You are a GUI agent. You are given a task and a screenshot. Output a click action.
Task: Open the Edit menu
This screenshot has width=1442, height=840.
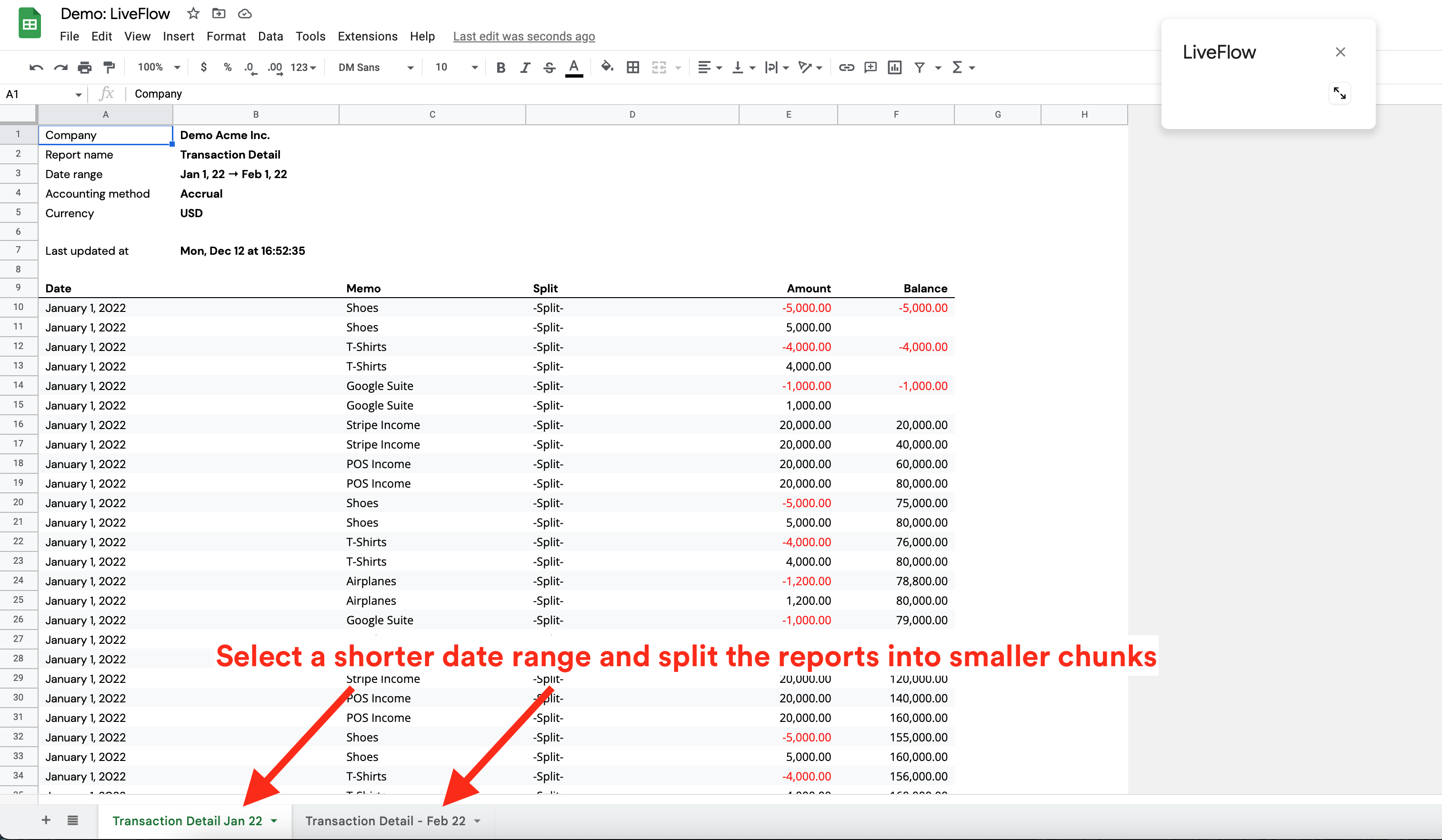101,36
